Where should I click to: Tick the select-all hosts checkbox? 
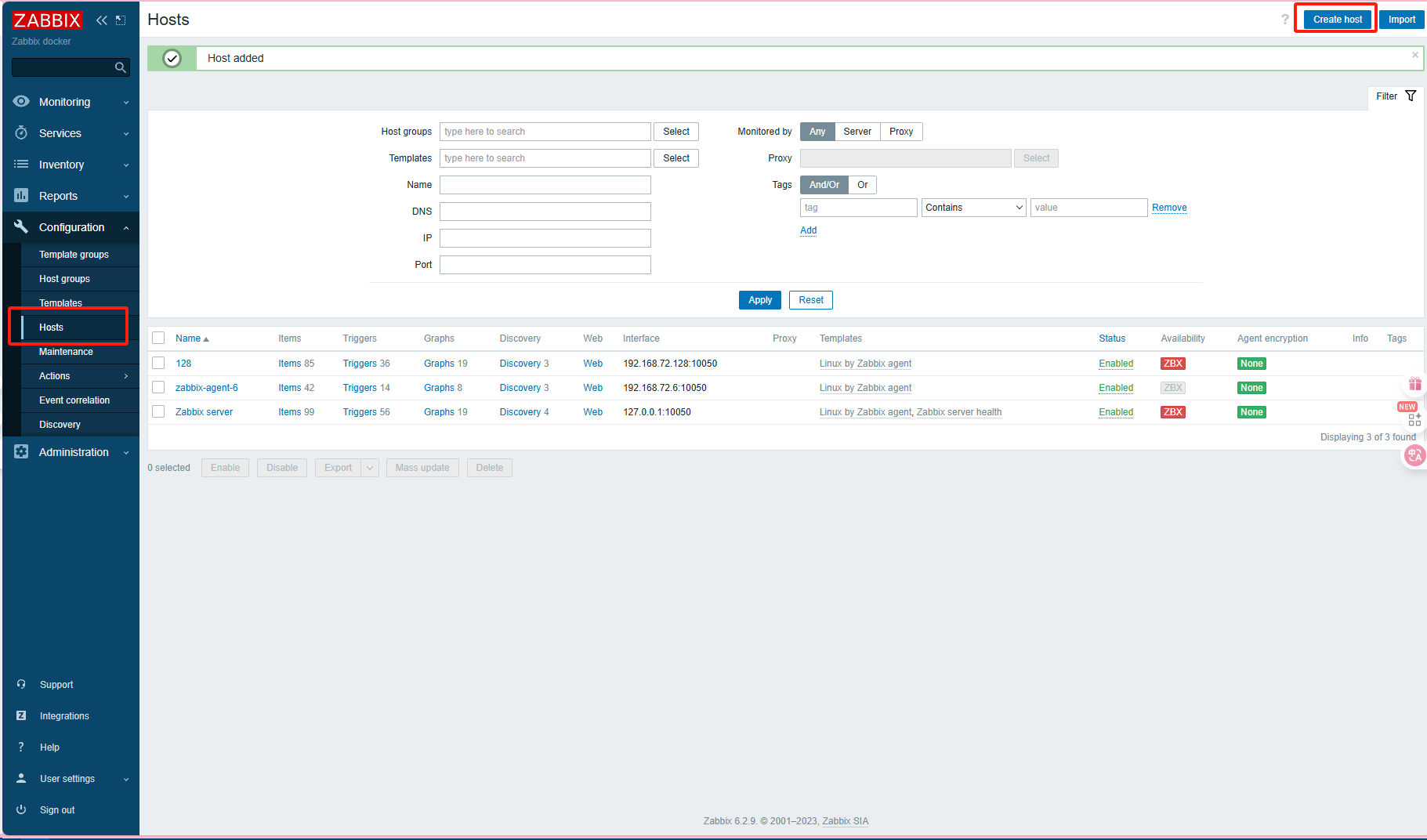pyautogui.click(x=158, y=338)
